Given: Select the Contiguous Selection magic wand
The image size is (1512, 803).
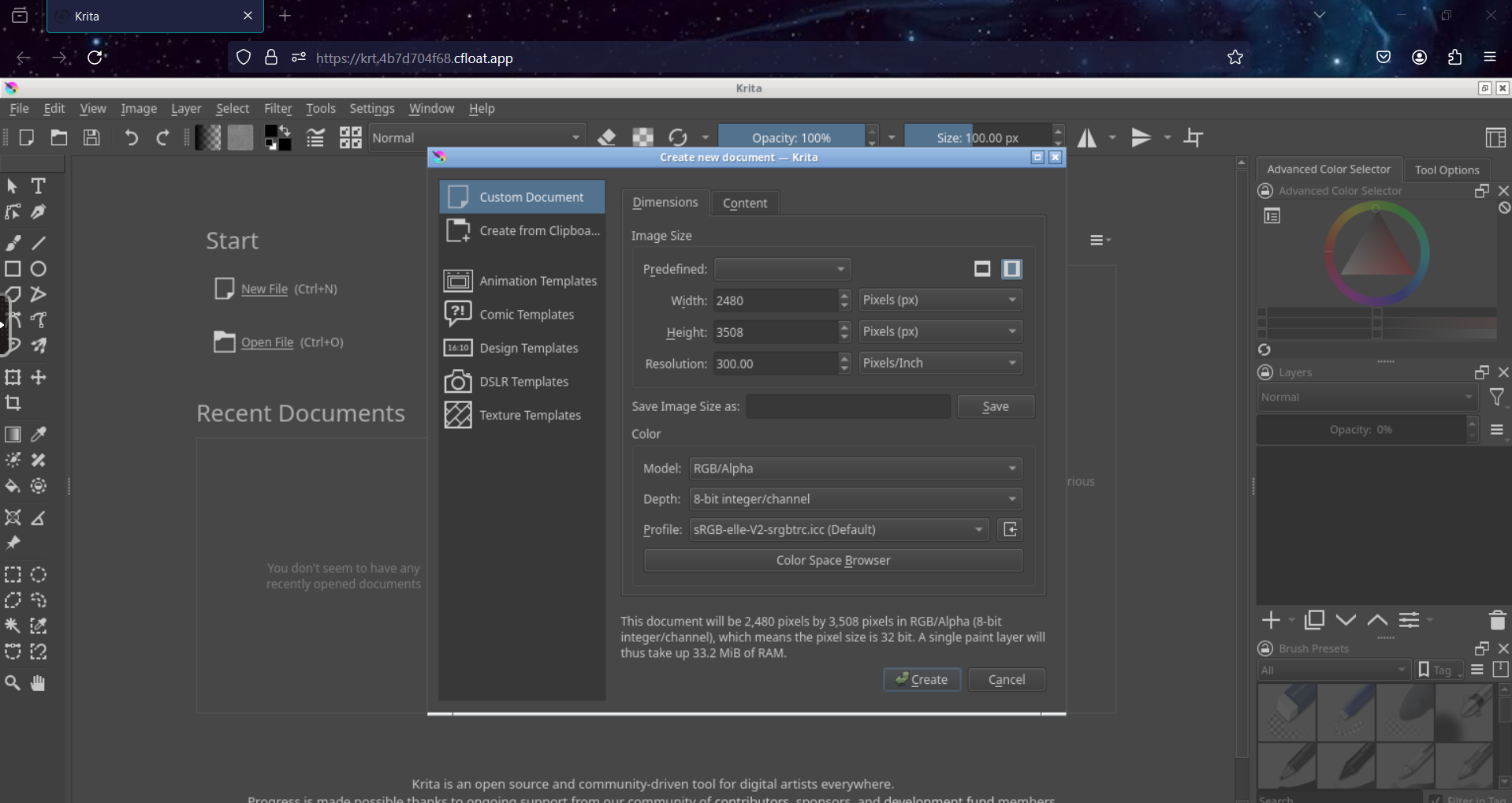Looking at the screenshot, I should 13,626.
